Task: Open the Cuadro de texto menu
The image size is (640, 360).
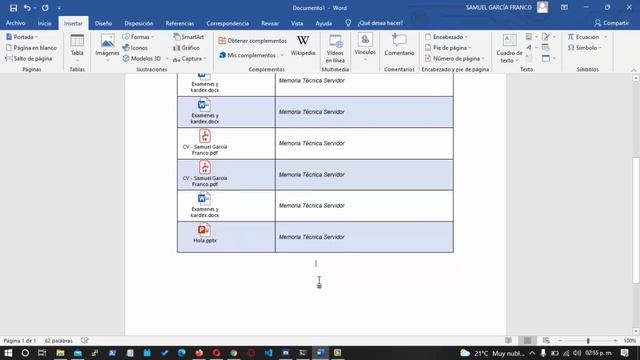Action: [509, 48]
